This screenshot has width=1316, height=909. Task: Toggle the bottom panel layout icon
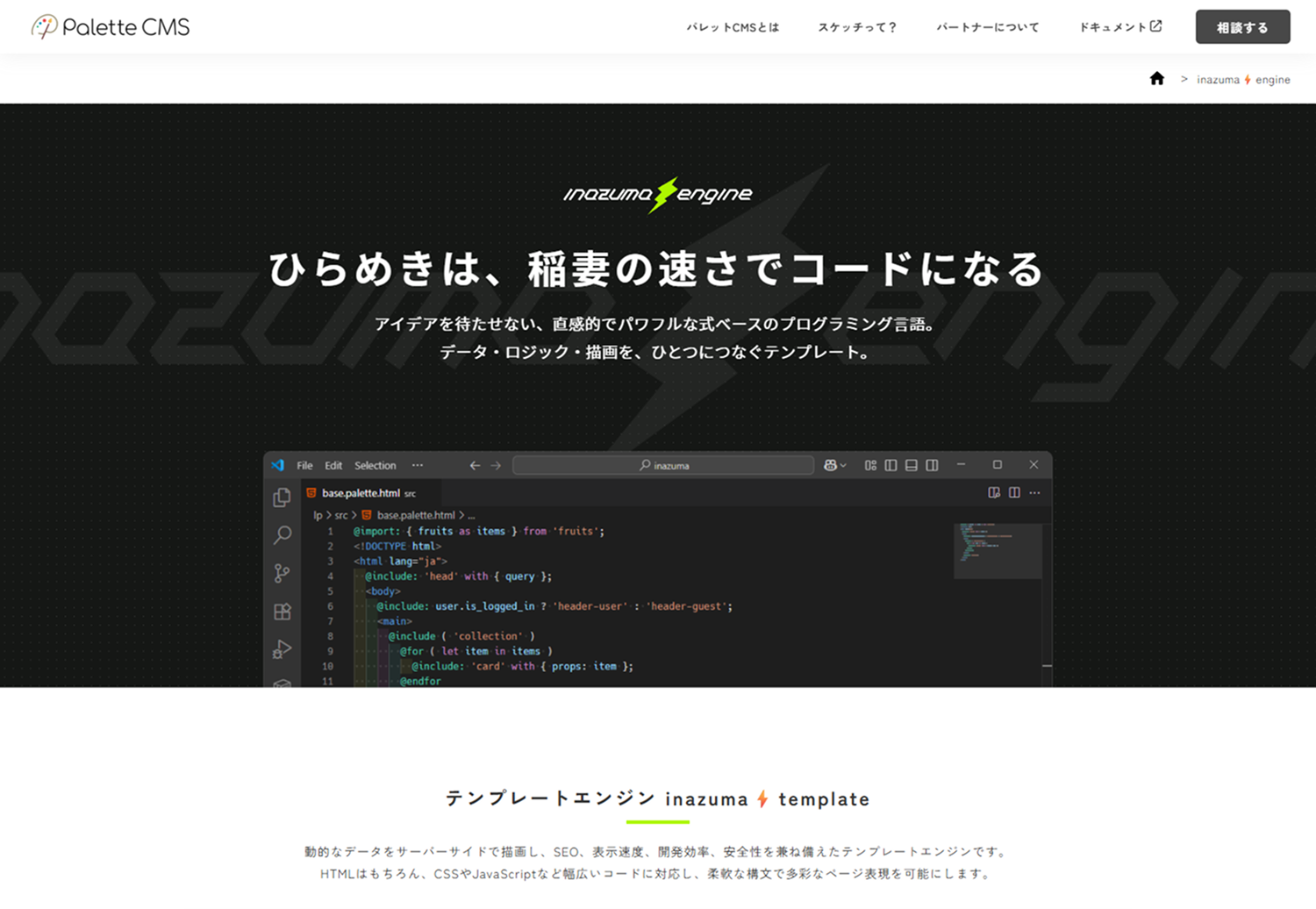tap(912, 466)
